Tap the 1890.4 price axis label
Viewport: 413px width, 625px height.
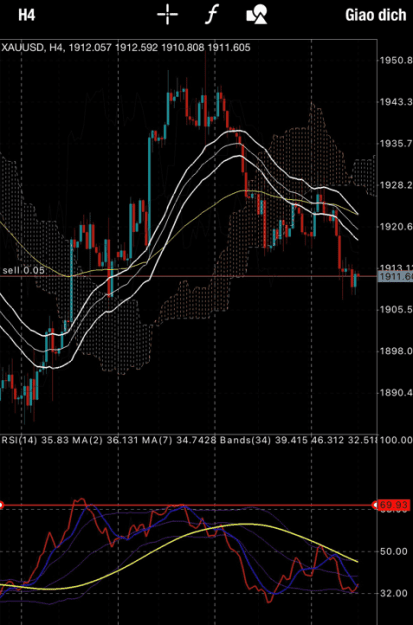click(395, 393)
